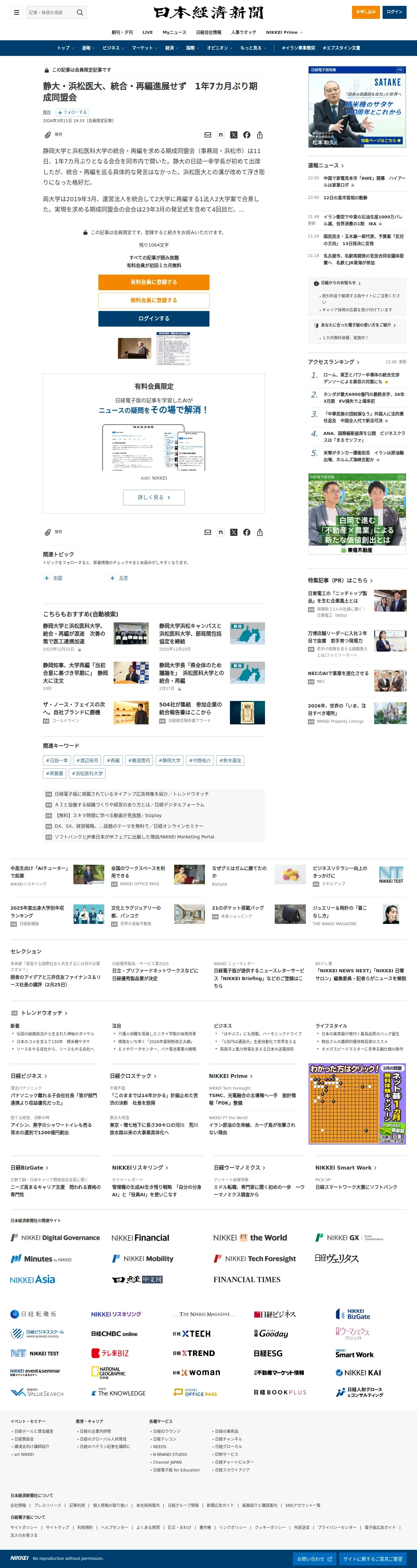Click the フォローする button beside 静岡
This screenshot has width=417, height=1568.
[72, 113]
